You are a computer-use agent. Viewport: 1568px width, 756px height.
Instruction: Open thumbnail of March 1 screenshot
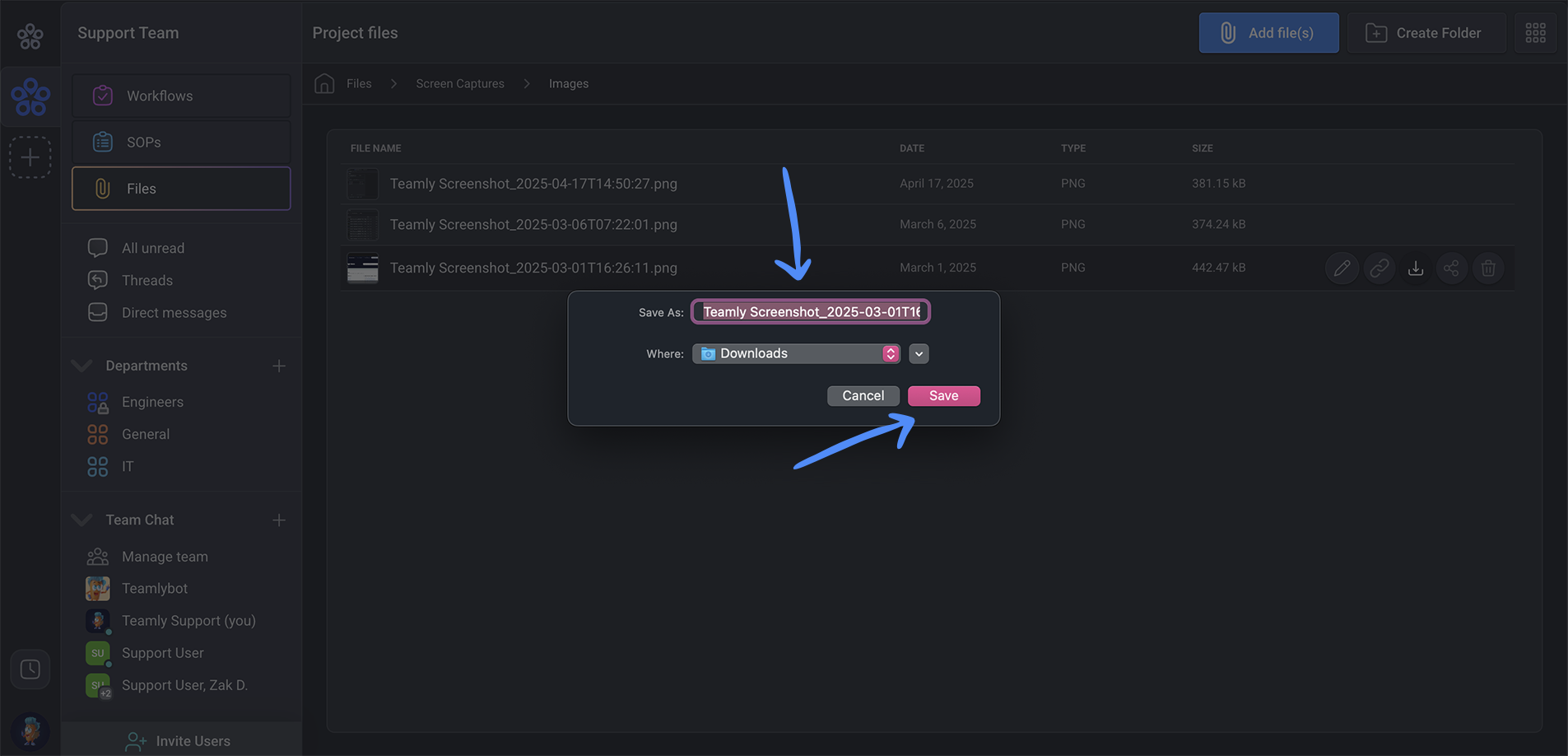click(362, 268)
